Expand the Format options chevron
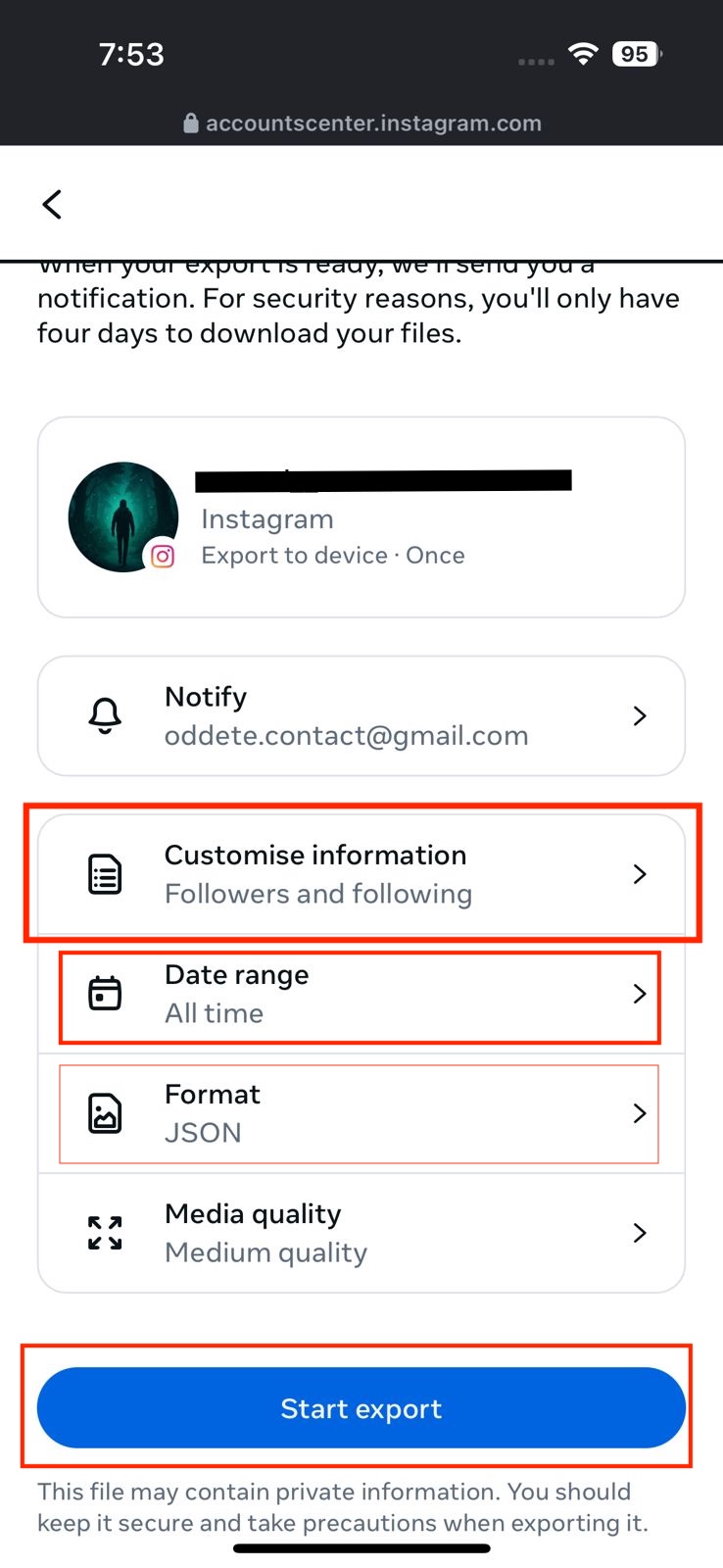Image resolution: width=723 pixels, height=1568 pixels. (x=639, y=1112)
